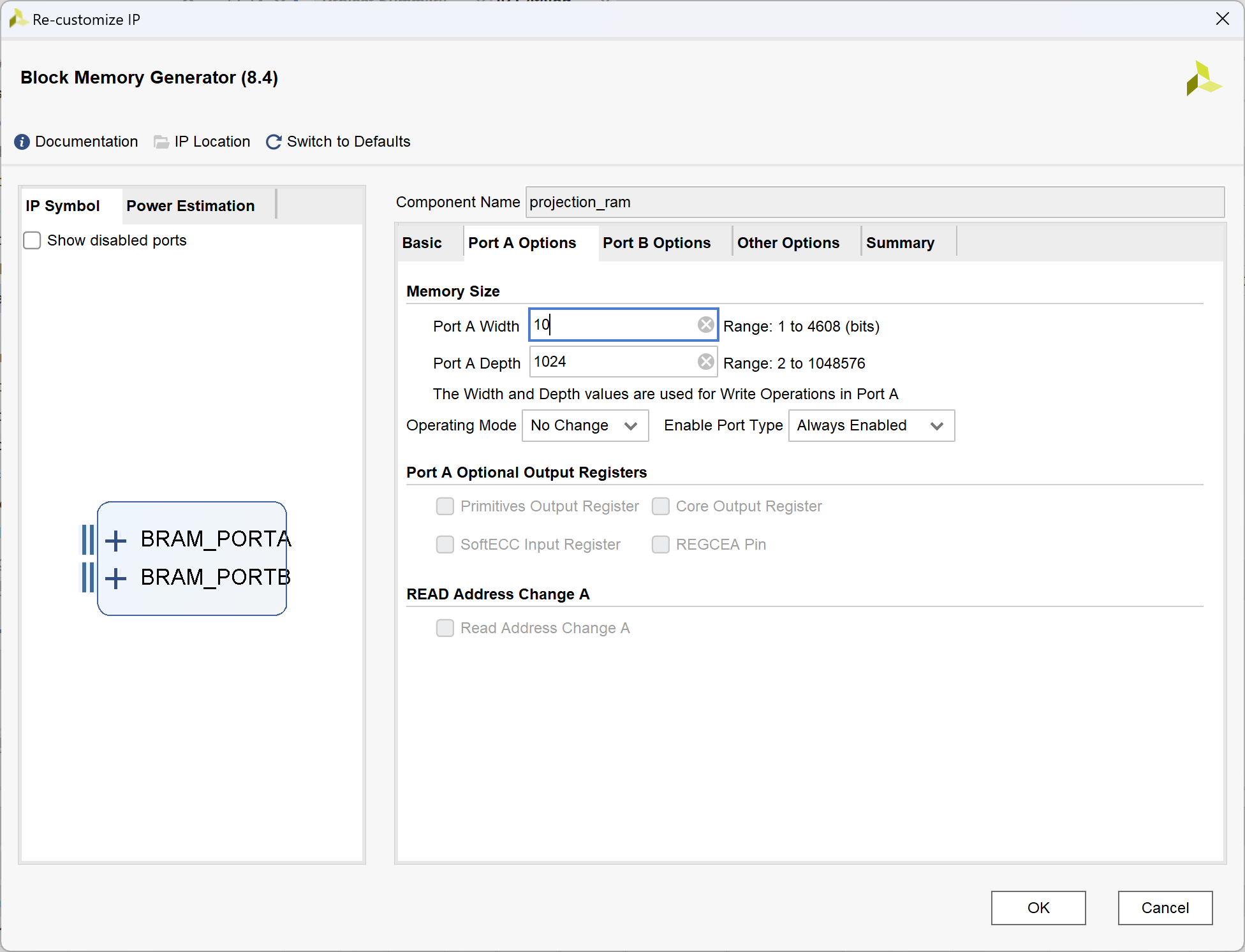1245x952 pixels.
Task: Open the Operating Mode dropdown
Action: click(585, 425)
